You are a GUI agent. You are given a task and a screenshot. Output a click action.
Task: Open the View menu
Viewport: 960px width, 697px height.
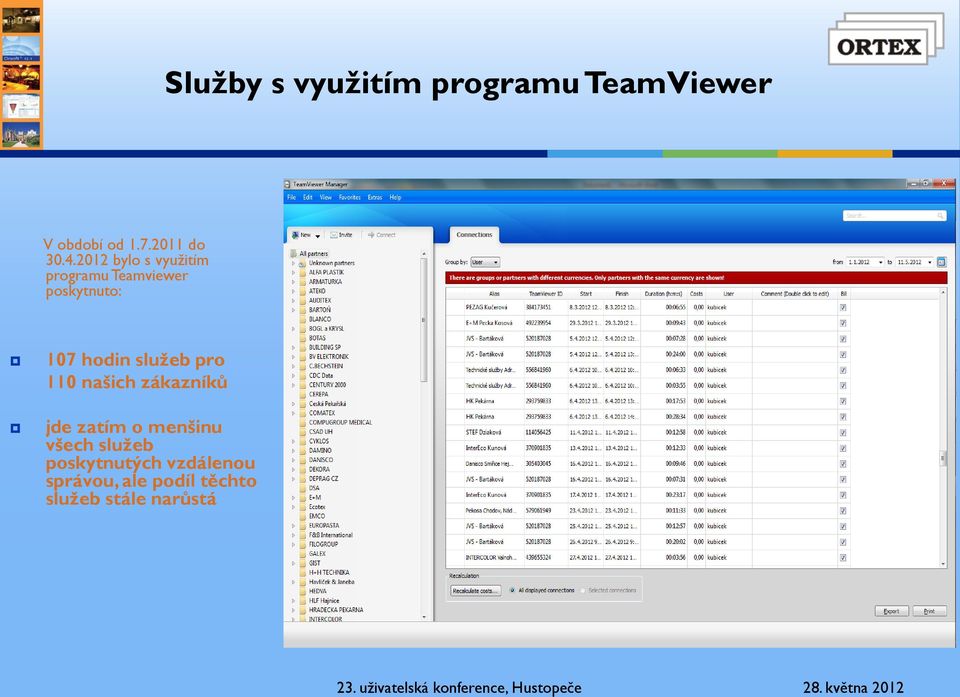(326, 197)
